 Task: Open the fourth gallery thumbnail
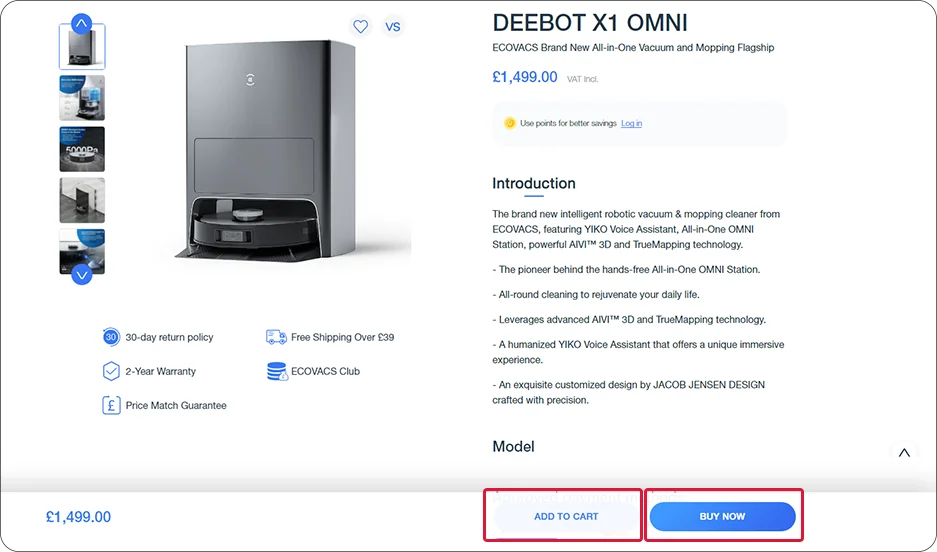pyautogui.click(x=82, y=200)
